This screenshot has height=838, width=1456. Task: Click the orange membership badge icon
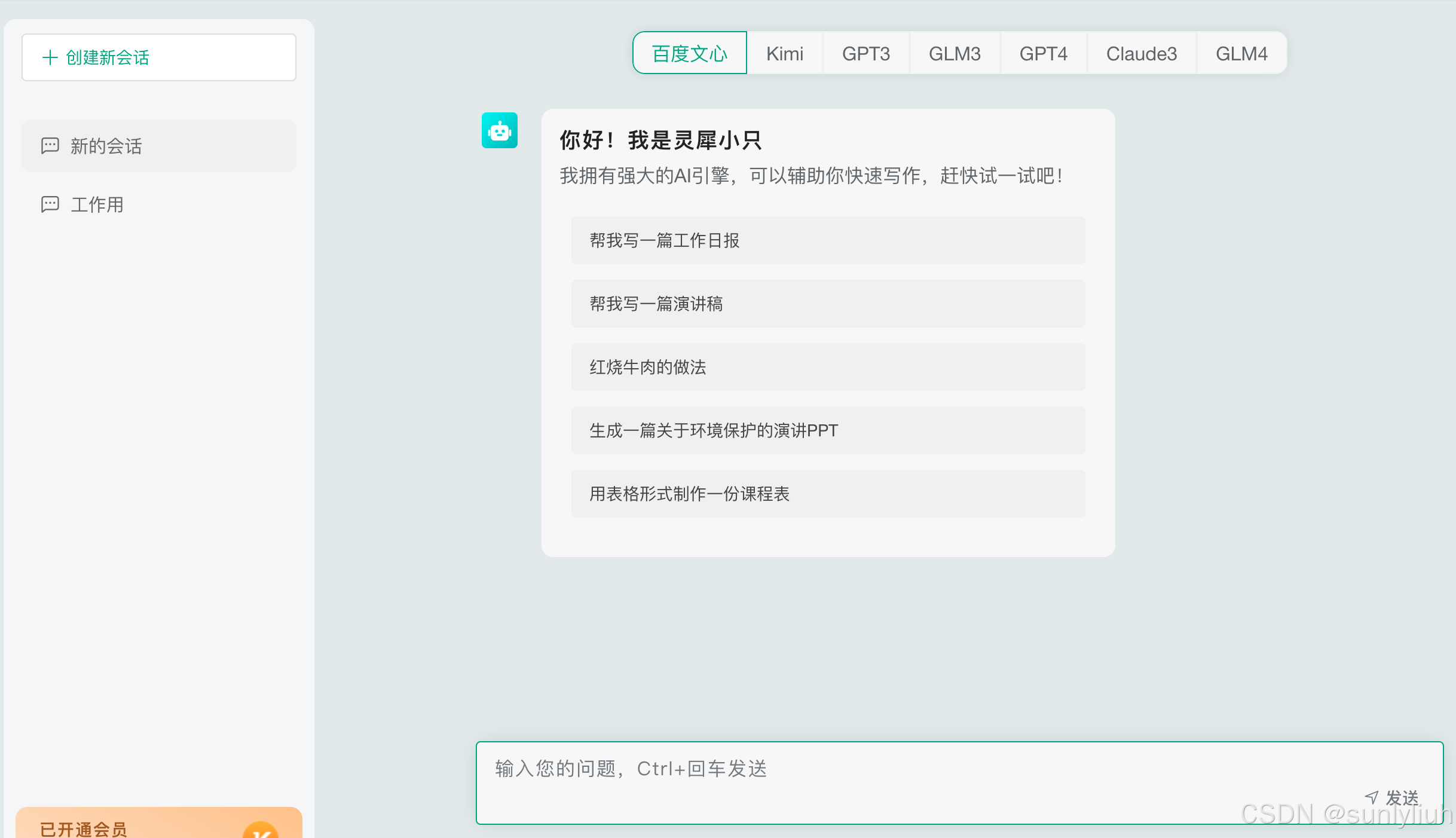pos(261,831)
